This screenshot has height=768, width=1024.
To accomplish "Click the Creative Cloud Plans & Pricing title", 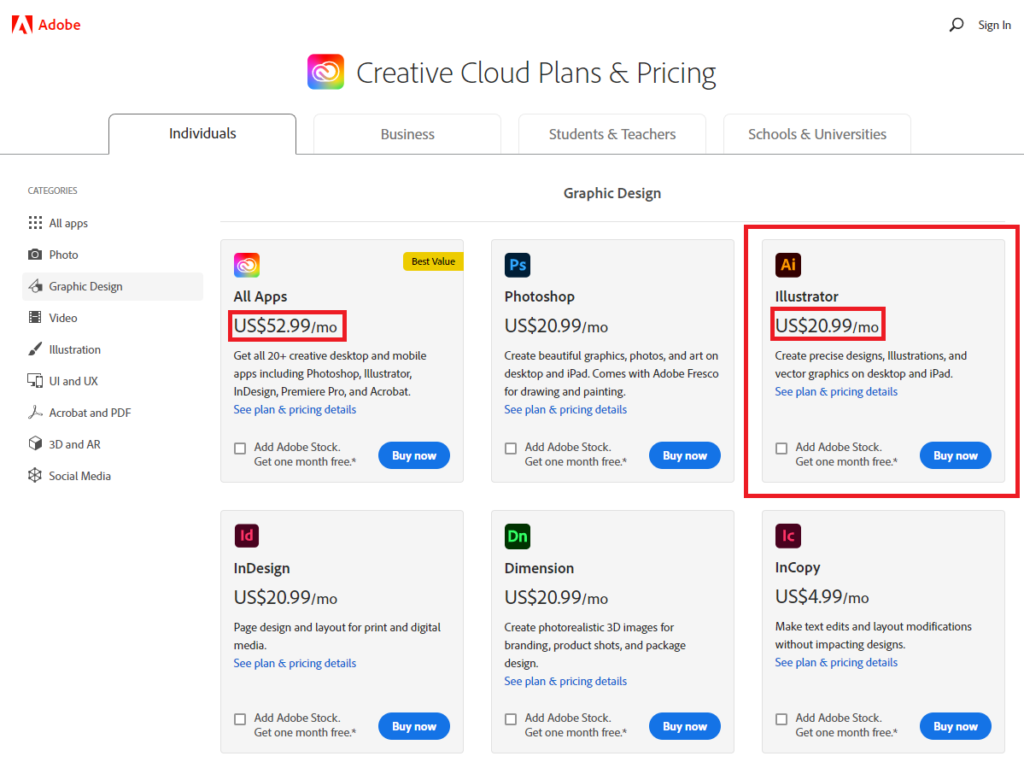I will click(536, 73).
